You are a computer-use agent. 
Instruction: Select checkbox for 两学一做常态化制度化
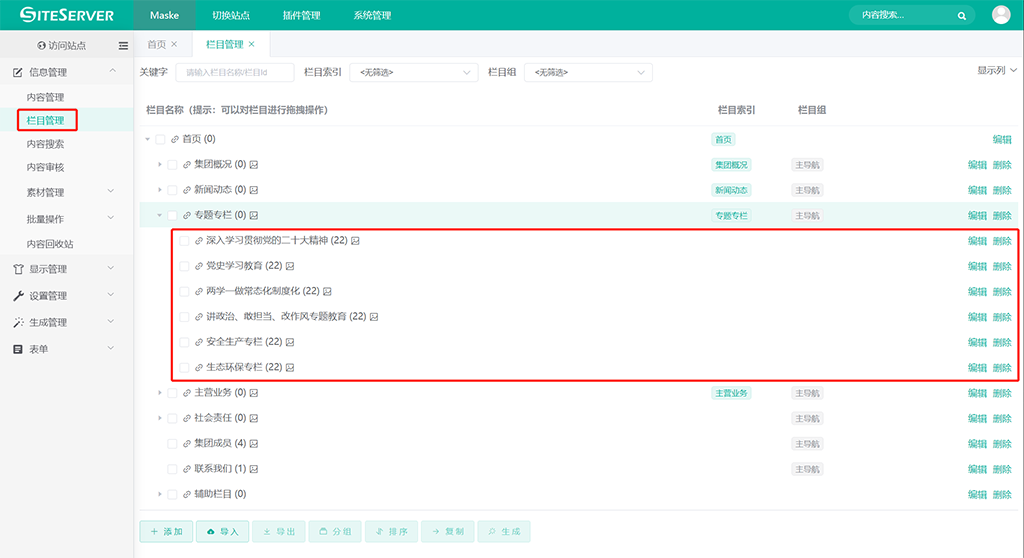184,292
